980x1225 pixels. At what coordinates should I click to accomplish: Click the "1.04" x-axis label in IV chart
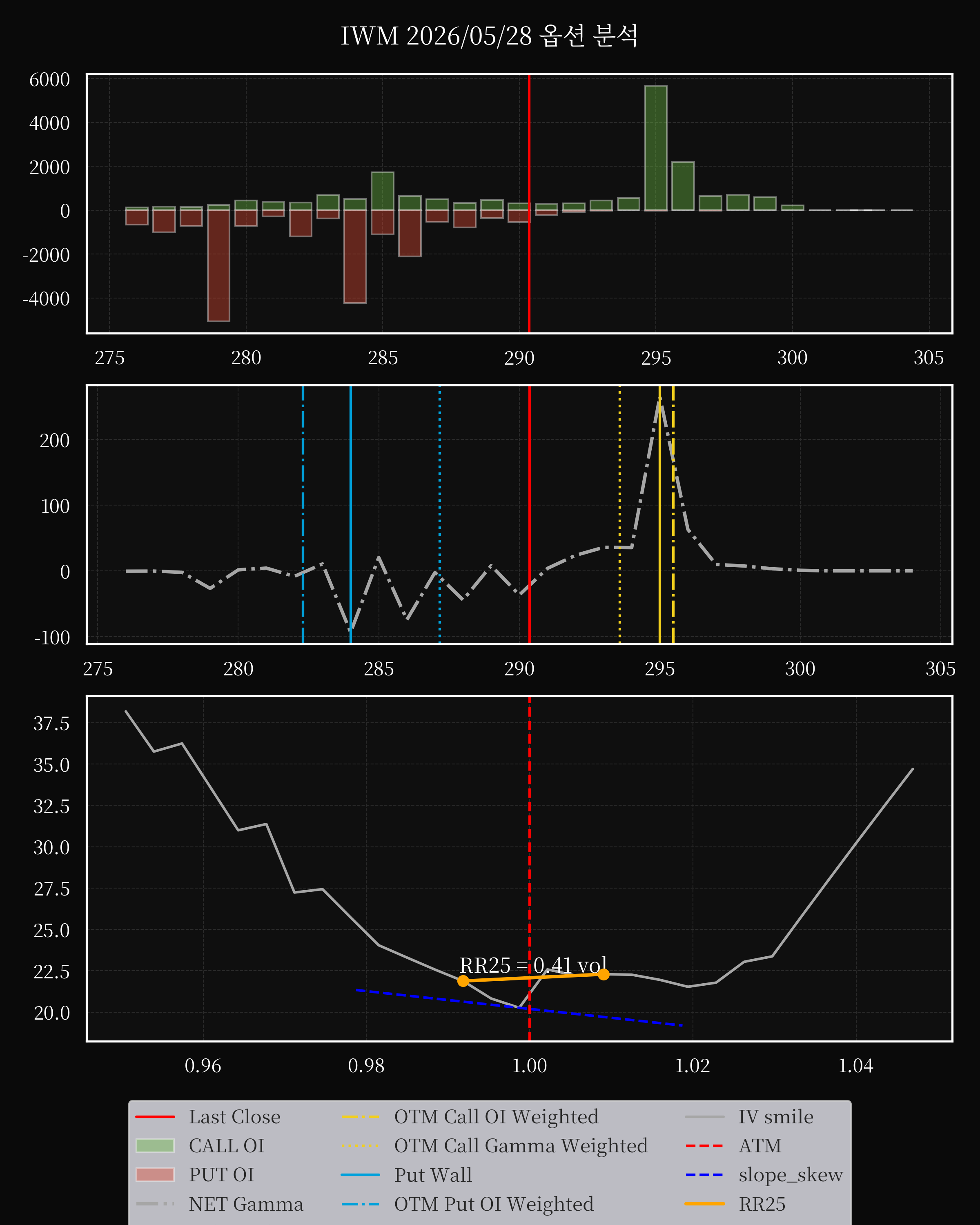tap(855, 1066)
